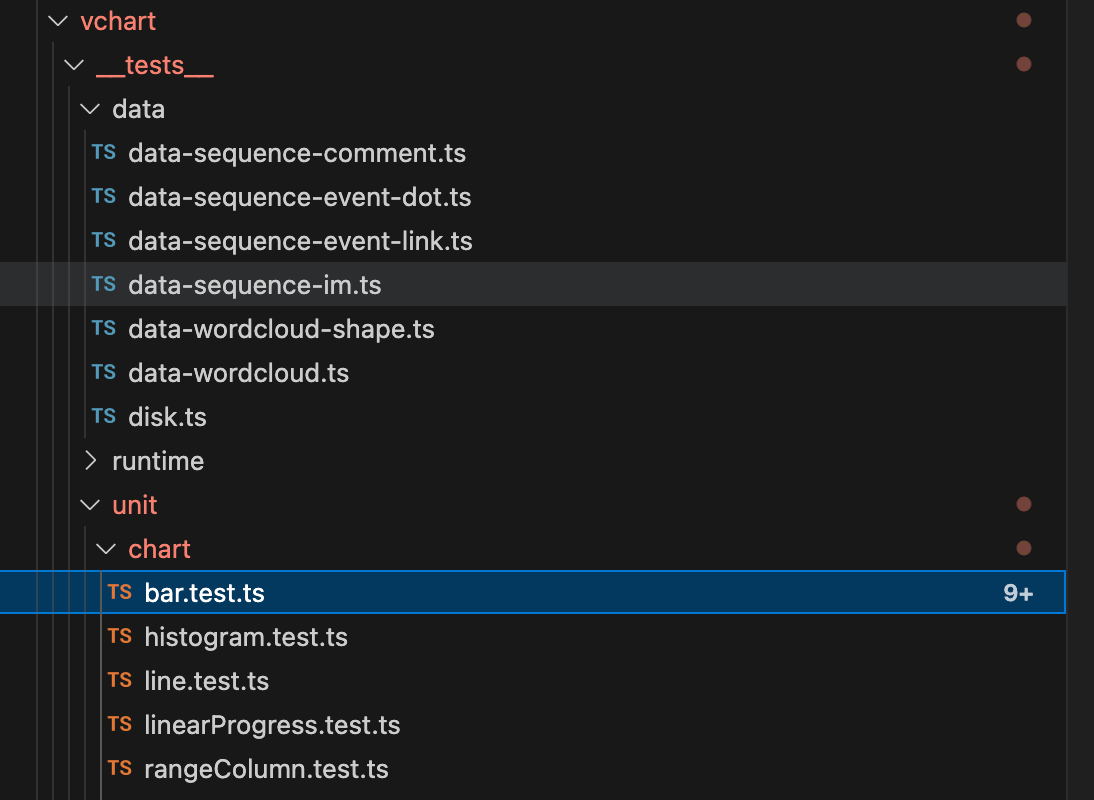Expand the runtime folder
Screen dimensions: 1094x800
90,460
